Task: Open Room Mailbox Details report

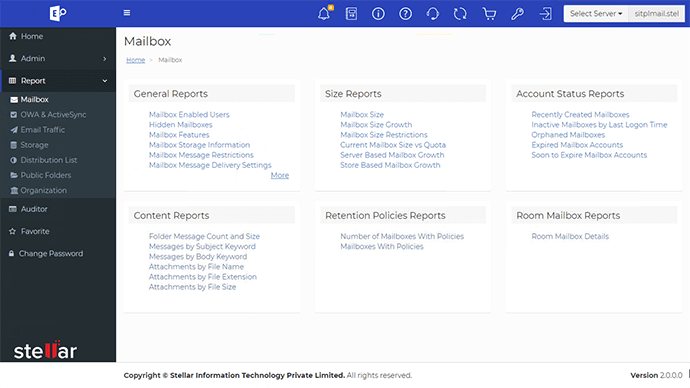Action: pos(570,236)
